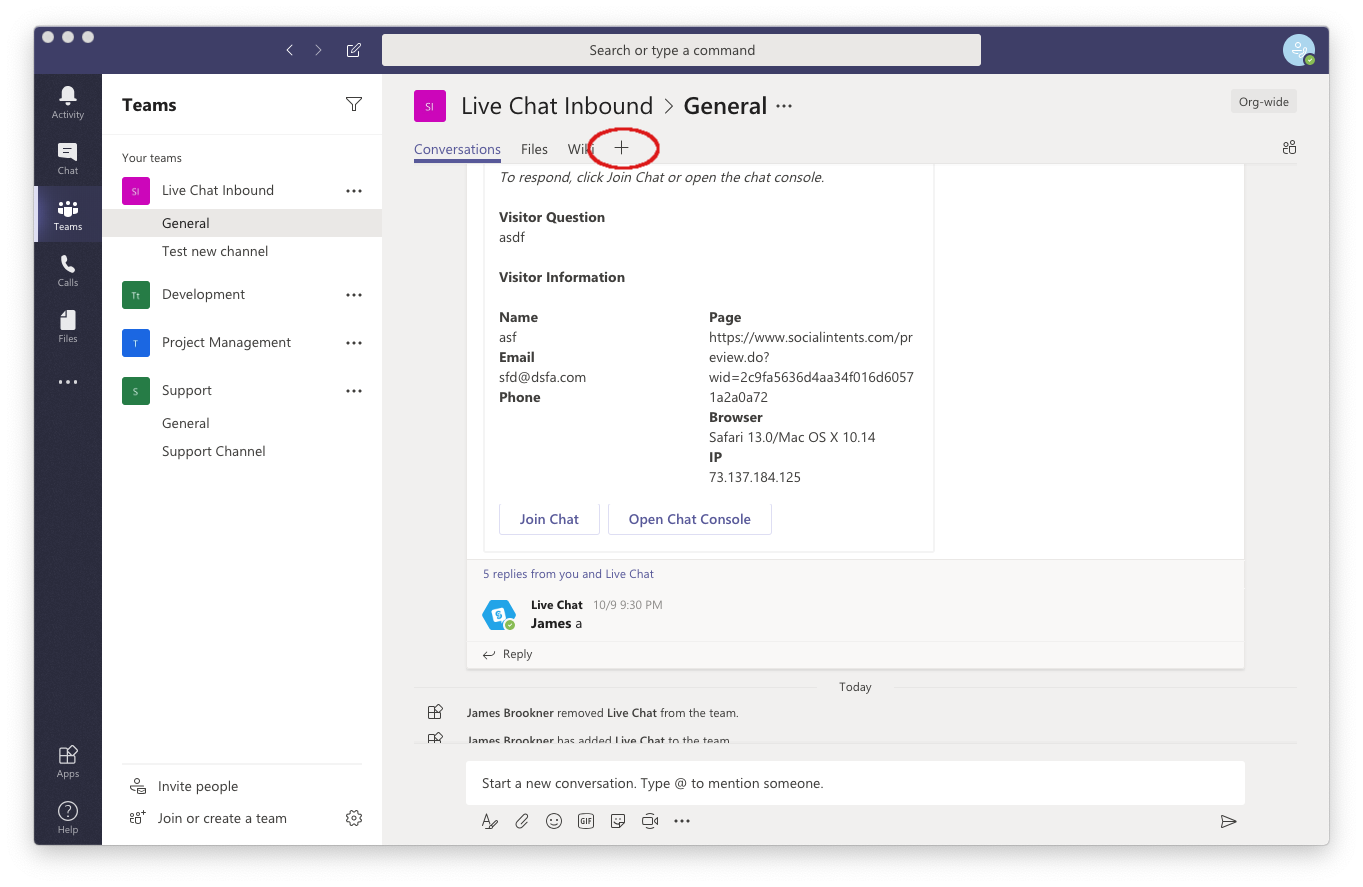
Task: Click the Open Chat Console button
Action: point(689,519)
